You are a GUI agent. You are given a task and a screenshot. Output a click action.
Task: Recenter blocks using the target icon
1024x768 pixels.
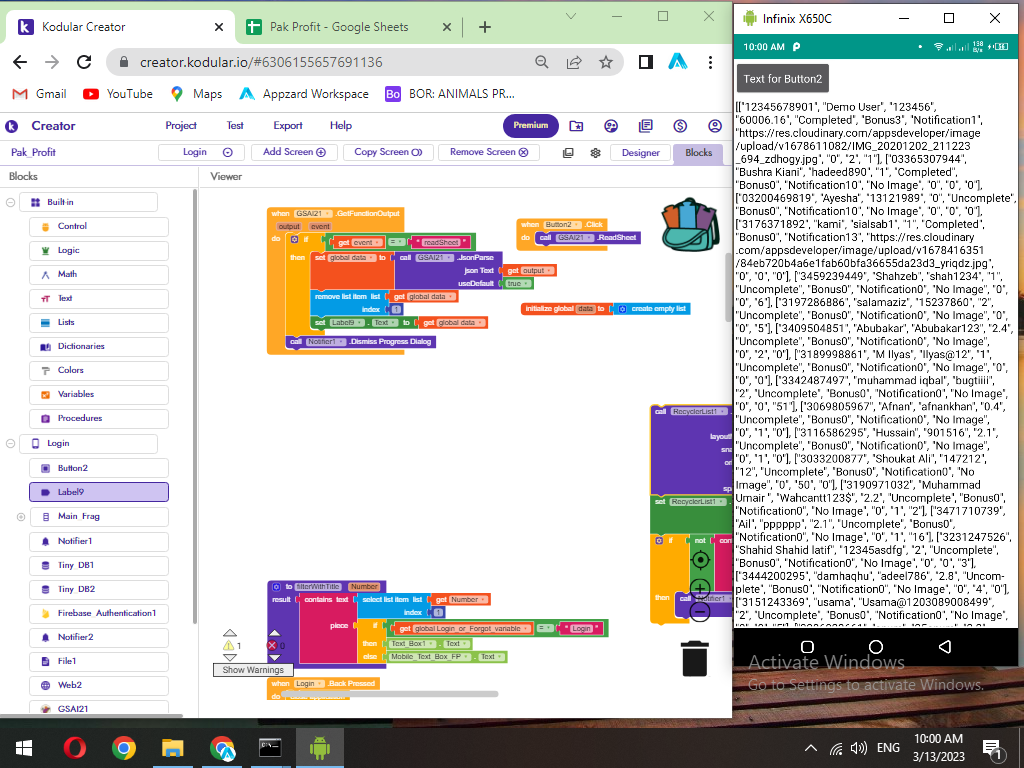pyautogui.click(x=700, y=560)
